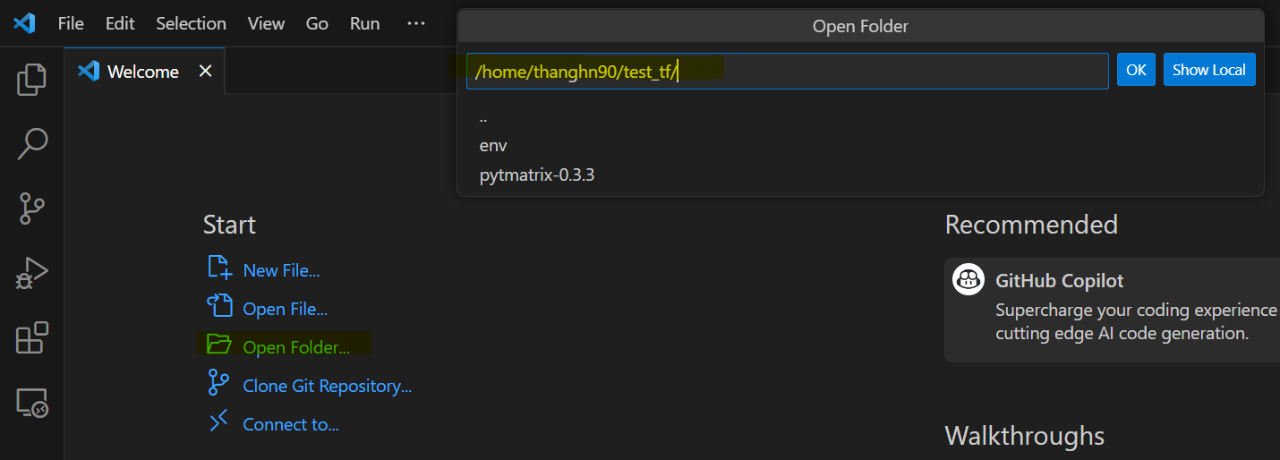The image size is (1280, 460).
Task: Click the Connect to remote icon
Action: tap(219, 423)
